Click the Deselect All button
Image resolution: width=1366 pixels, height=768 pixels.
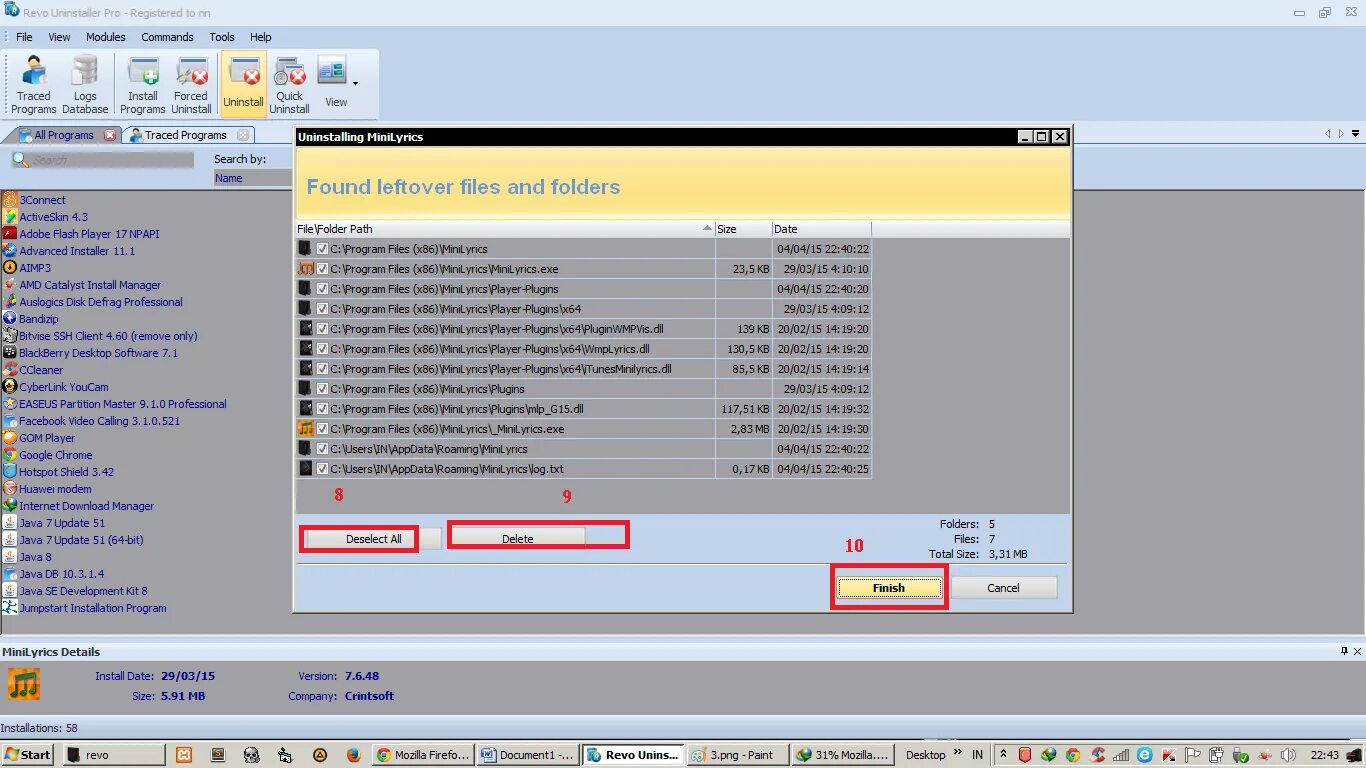coord(373,539)
